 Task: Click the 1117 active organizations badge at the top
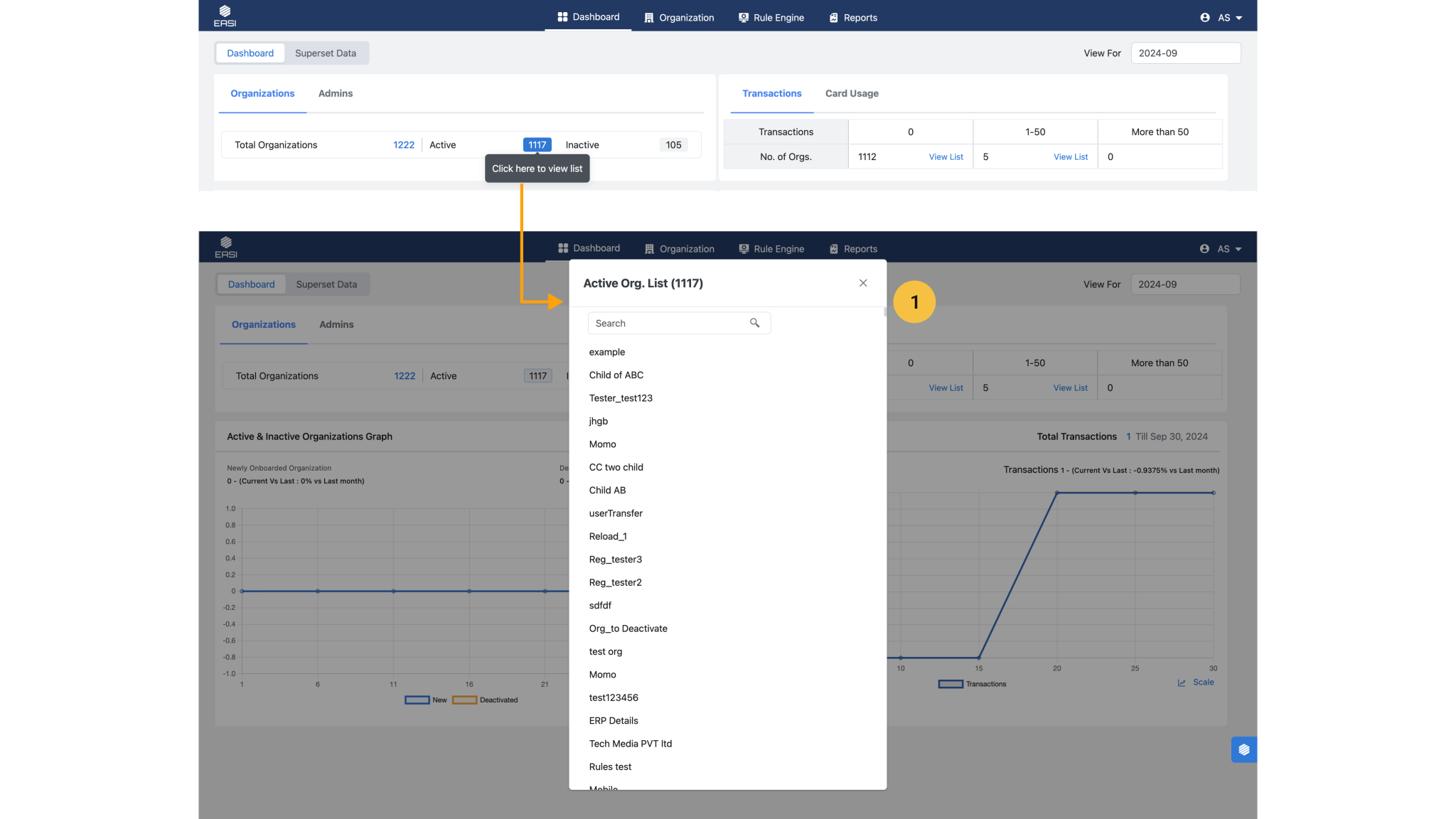(537, 145)
